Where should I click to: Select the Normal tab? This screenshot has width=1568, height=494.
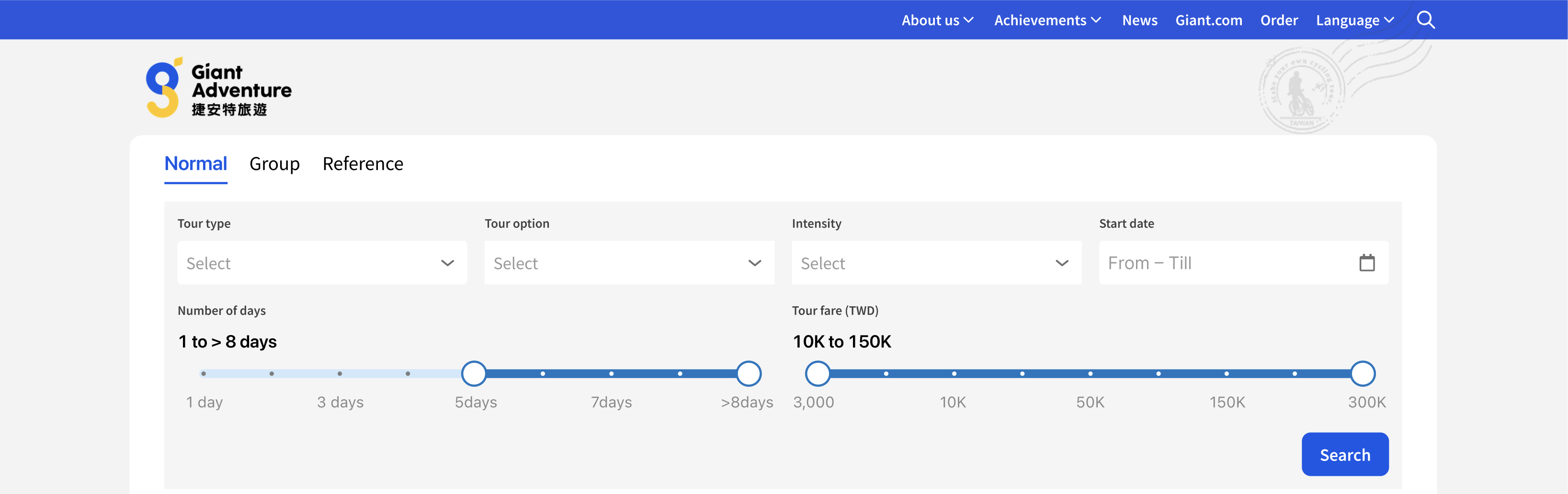[x=195, y=164]
